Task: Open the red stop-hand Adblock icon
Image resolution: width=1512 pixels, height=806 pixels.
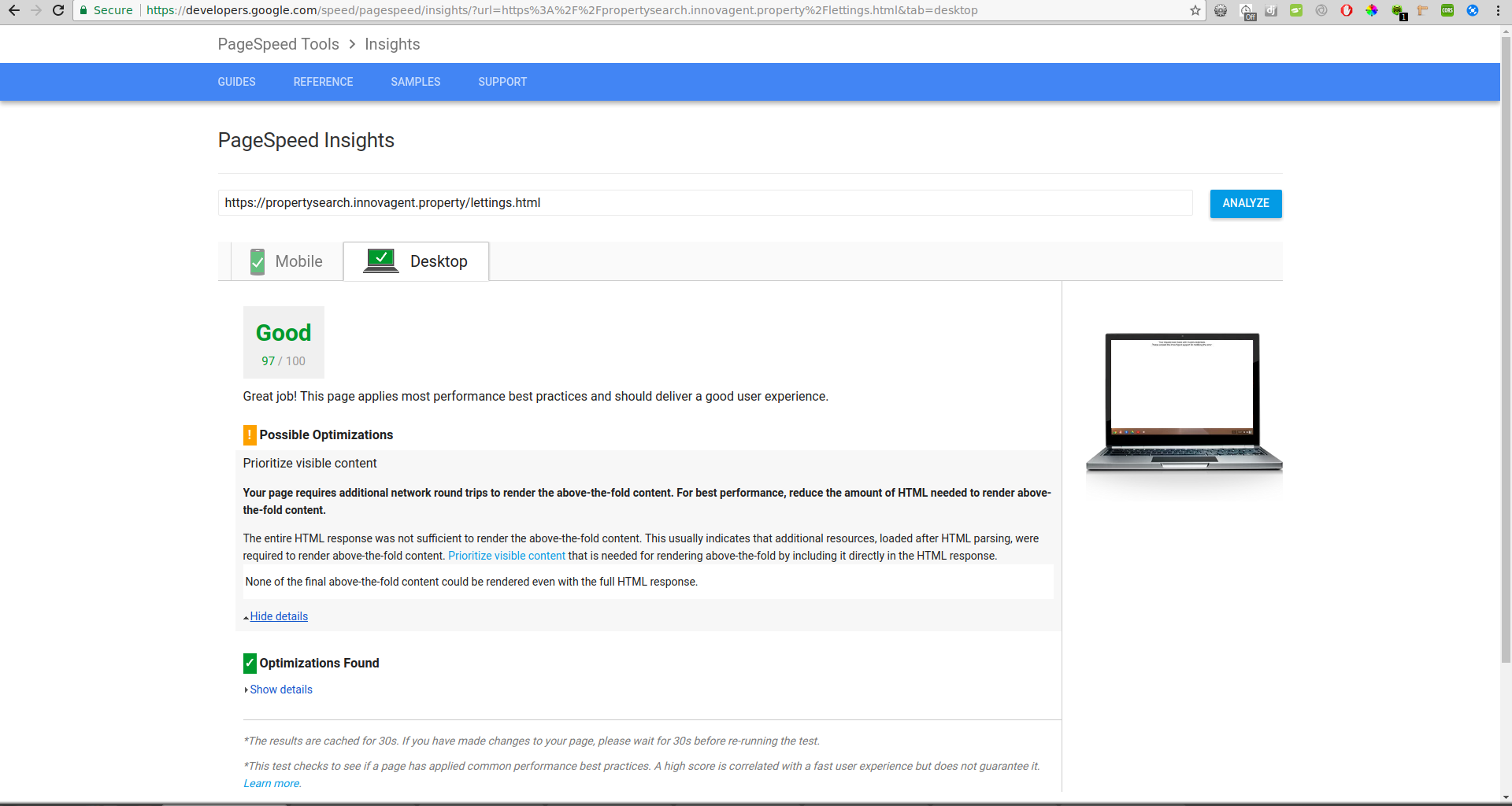Action: [1347, 10]
